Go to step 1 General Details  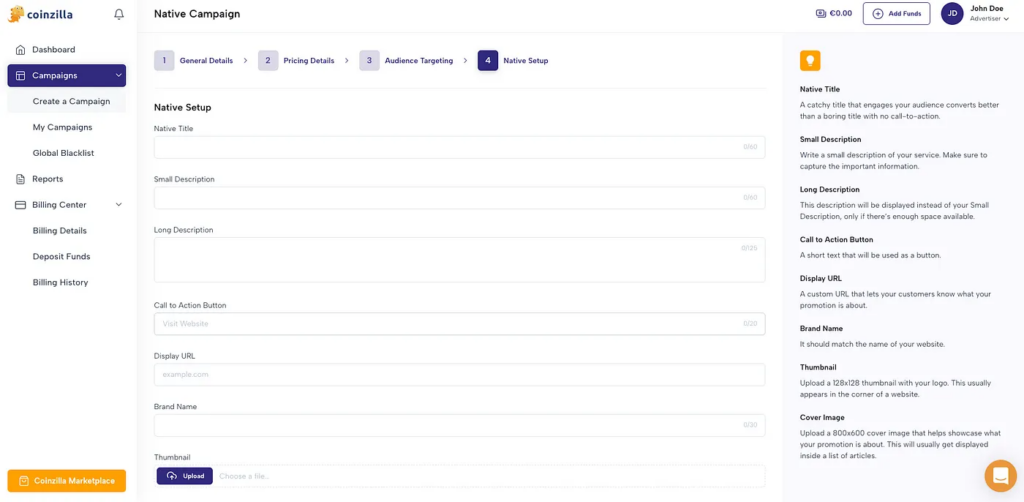pos(195,61)
